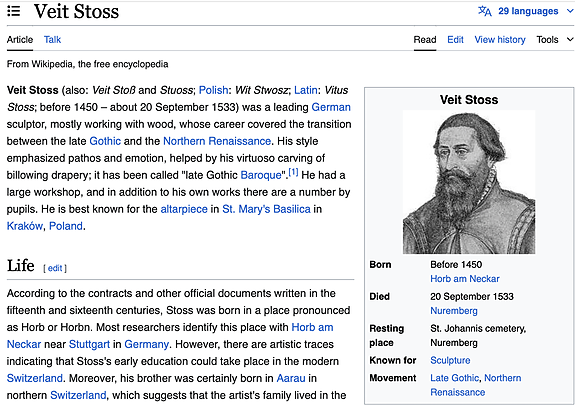Follow the Aarau link
Viewport: 575px width, 405px height.
click(x=291, y=378)
